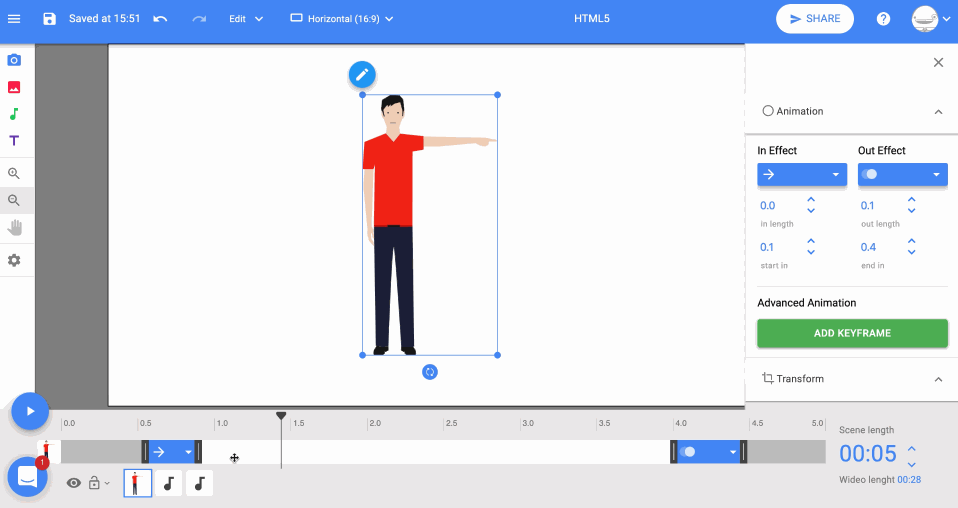Save project with the floppy disk icon
This screenshot has height=508, width=958.
click(49, 19)
